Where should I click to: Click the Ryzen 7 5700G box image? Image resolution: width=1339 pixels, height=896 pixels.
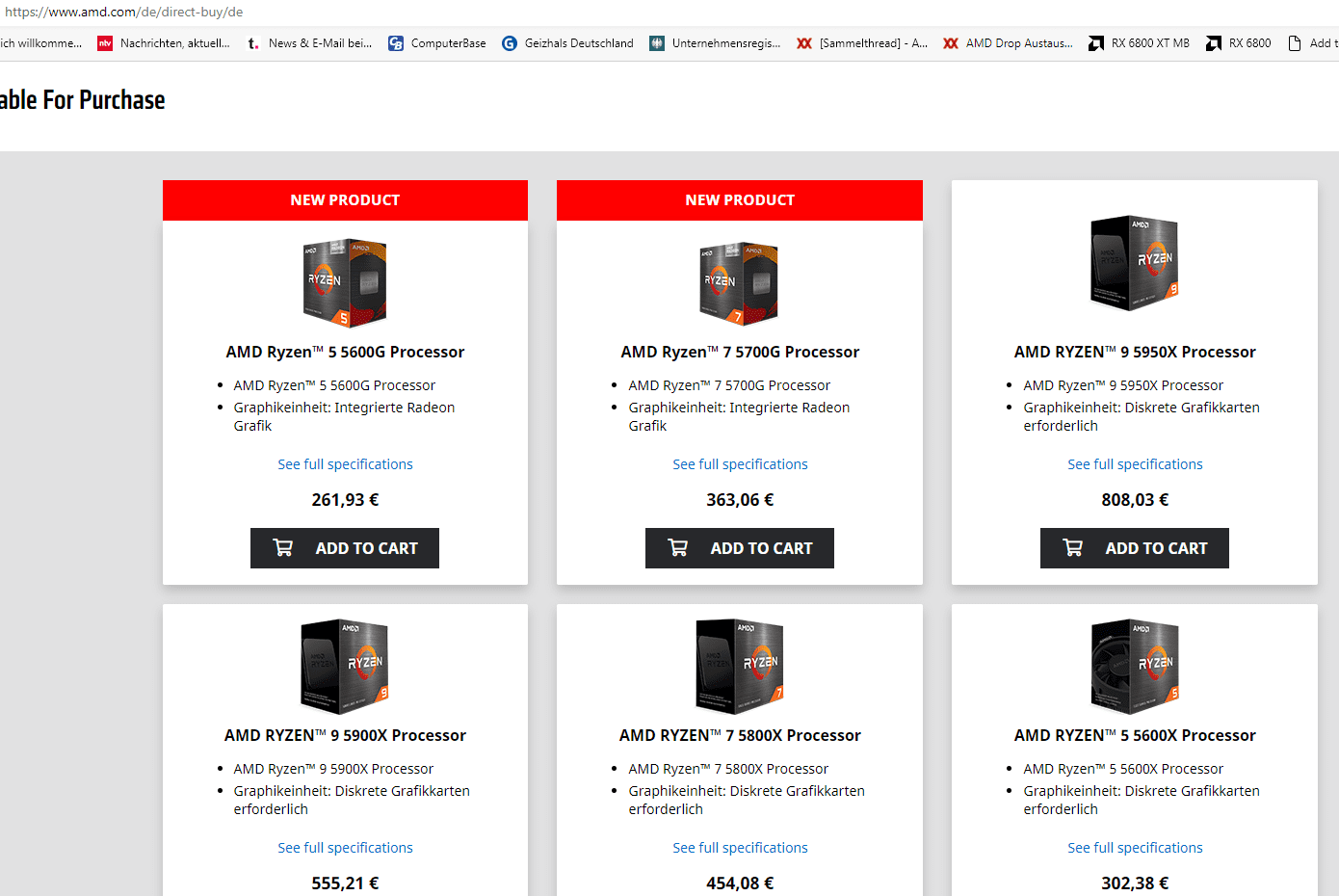pos(739,283)
